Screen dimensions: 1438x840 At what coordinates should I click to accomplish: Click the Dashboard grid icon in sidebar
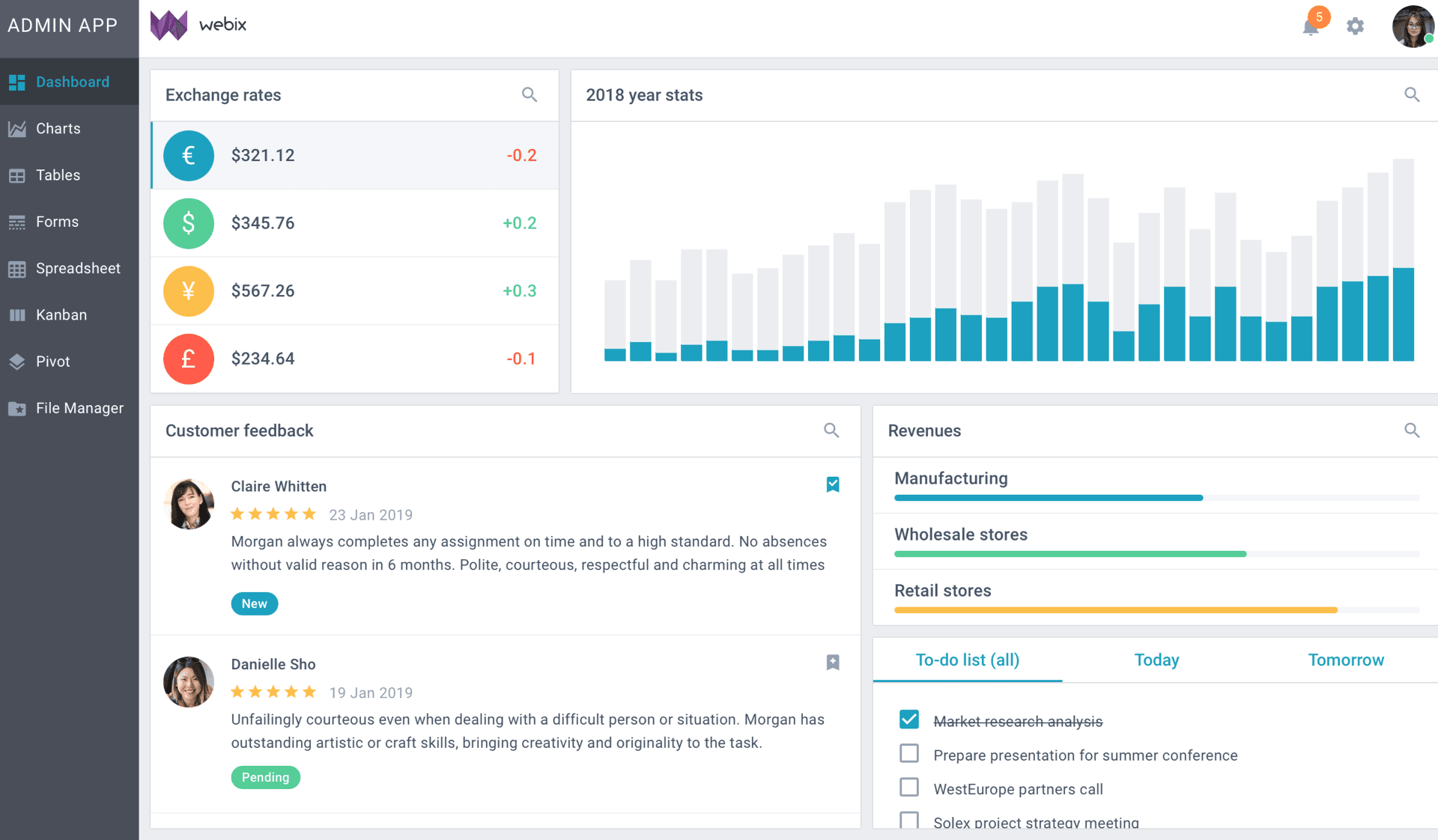tap(16, 82)
